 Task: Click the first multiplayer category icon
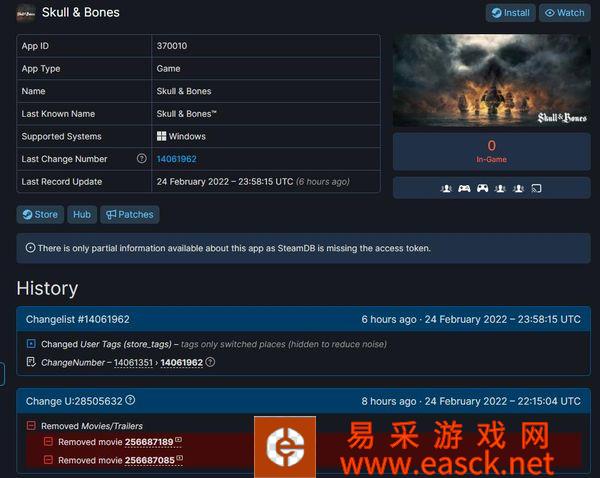pyautogui.click(x=445, y=188)
